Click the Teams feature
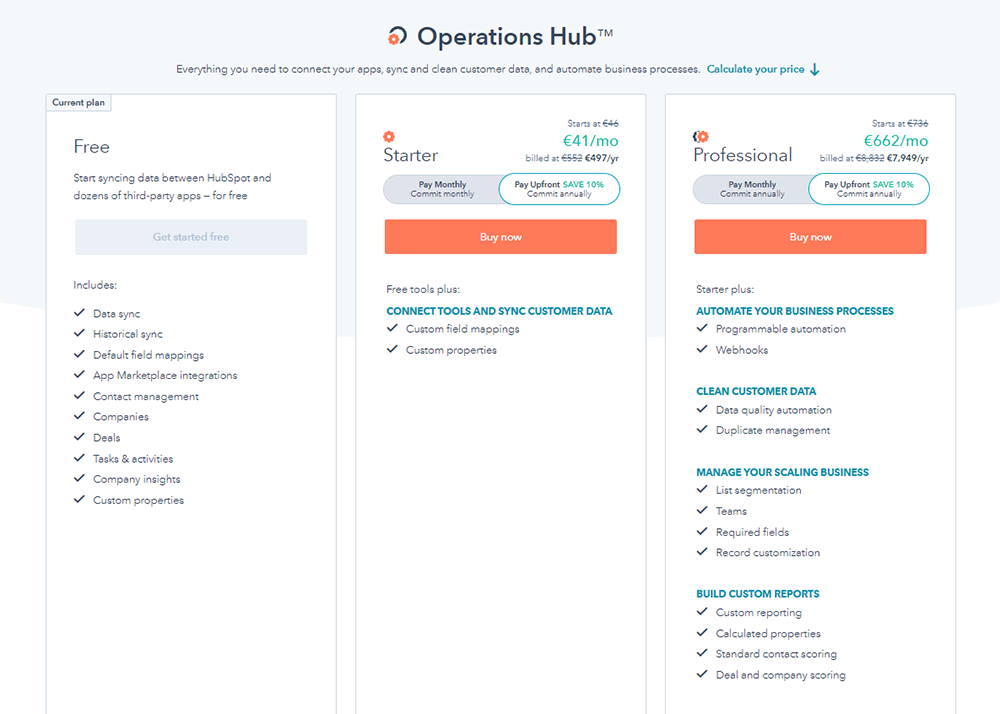This screenshot has width=1000, height=714. click(731, 511)
